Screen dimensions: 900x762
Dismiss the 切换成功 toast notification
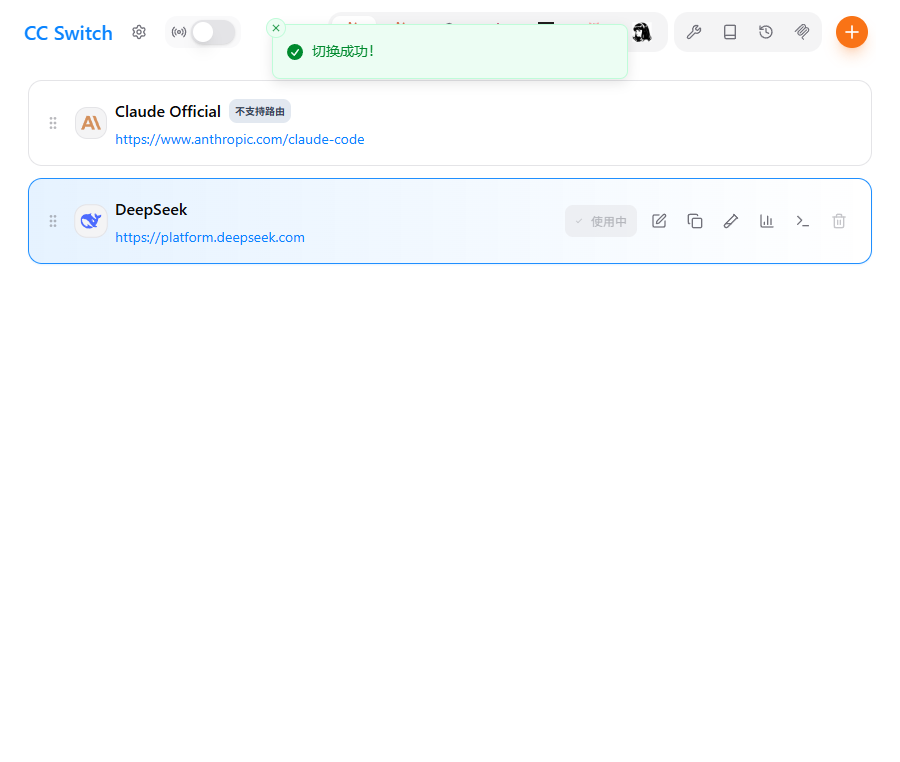tap(276, 28)
